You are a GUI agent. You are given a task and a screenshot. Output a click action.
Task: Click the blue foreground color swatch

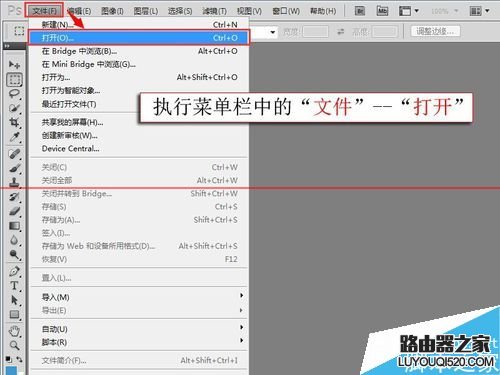[x=11, y=371]
